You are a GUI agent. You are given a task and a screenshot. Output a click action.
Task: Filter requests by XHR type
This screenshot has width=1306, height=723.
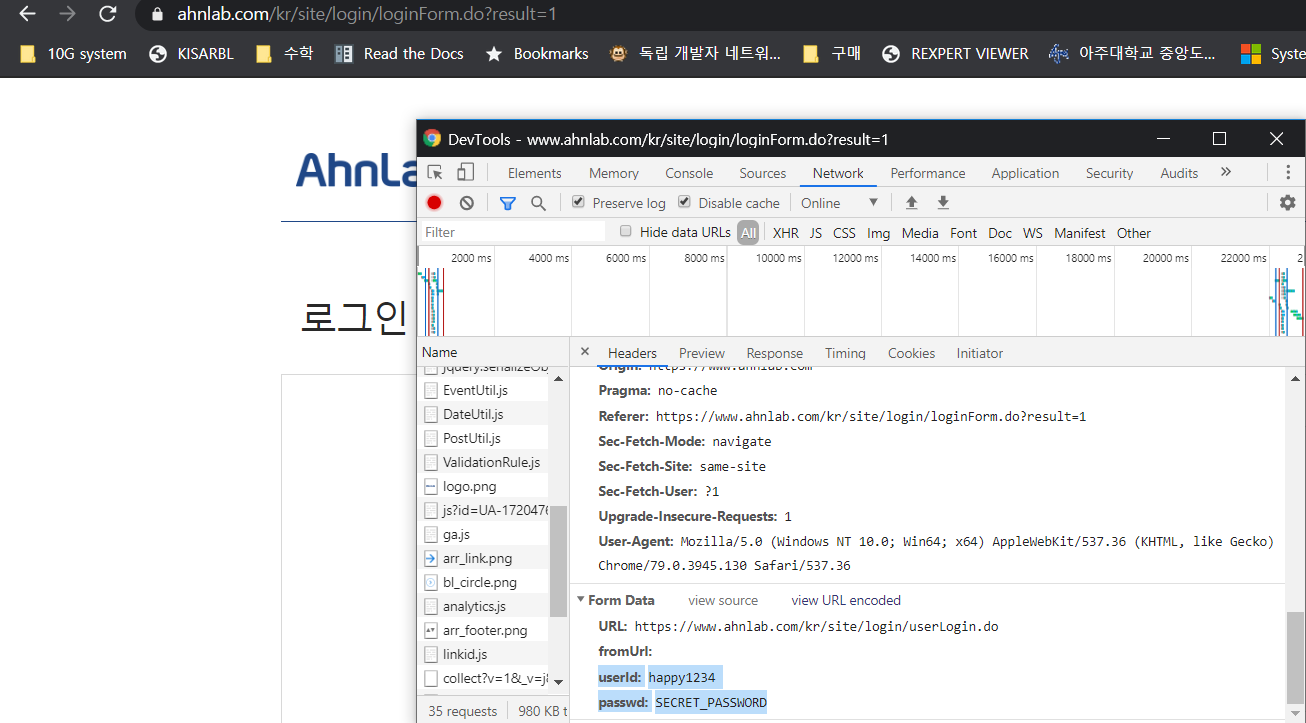[x=786, y=233]
